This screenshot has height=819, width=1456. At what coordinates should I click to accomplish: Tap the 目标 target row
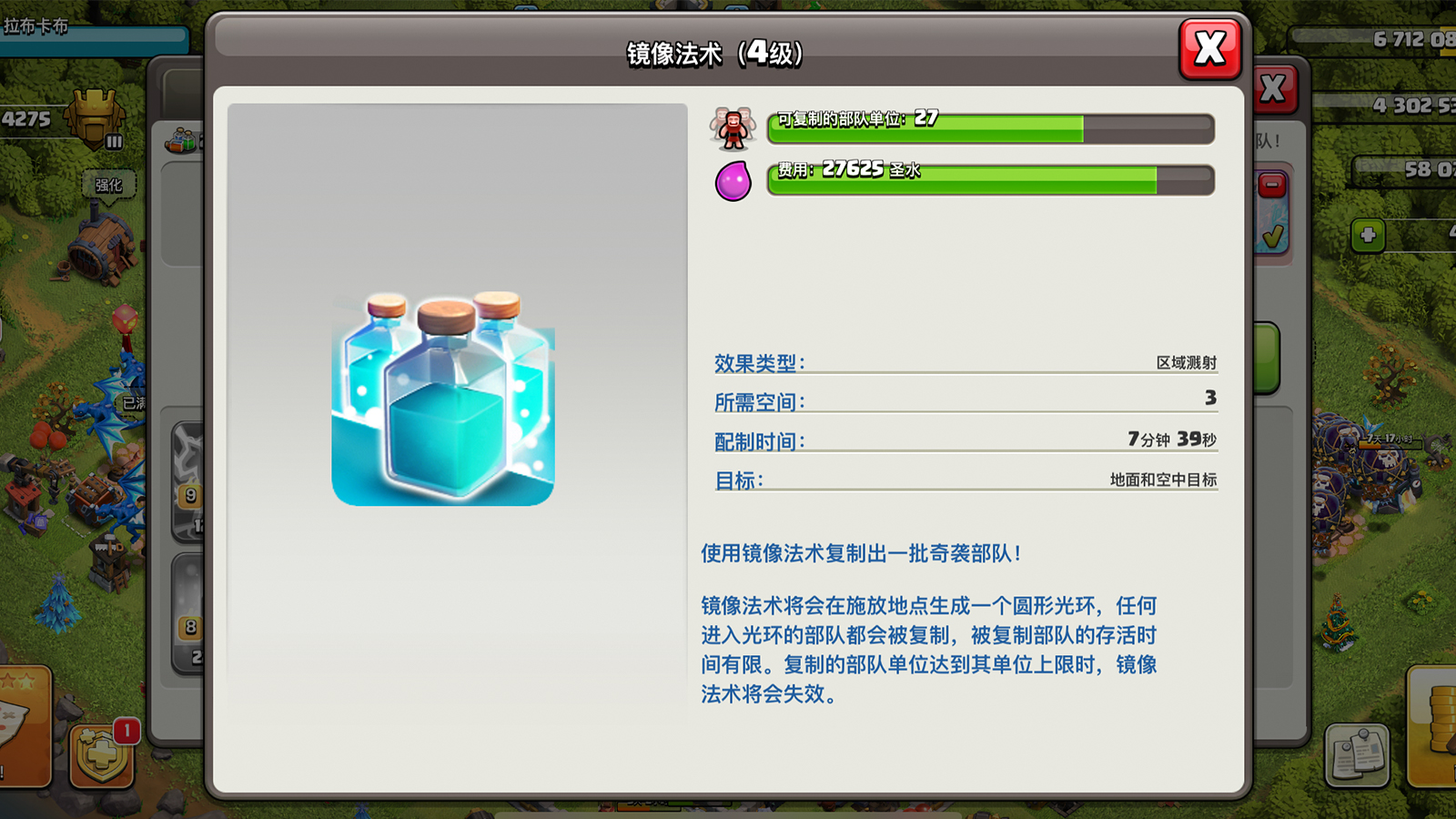click(x=966, y=480)
